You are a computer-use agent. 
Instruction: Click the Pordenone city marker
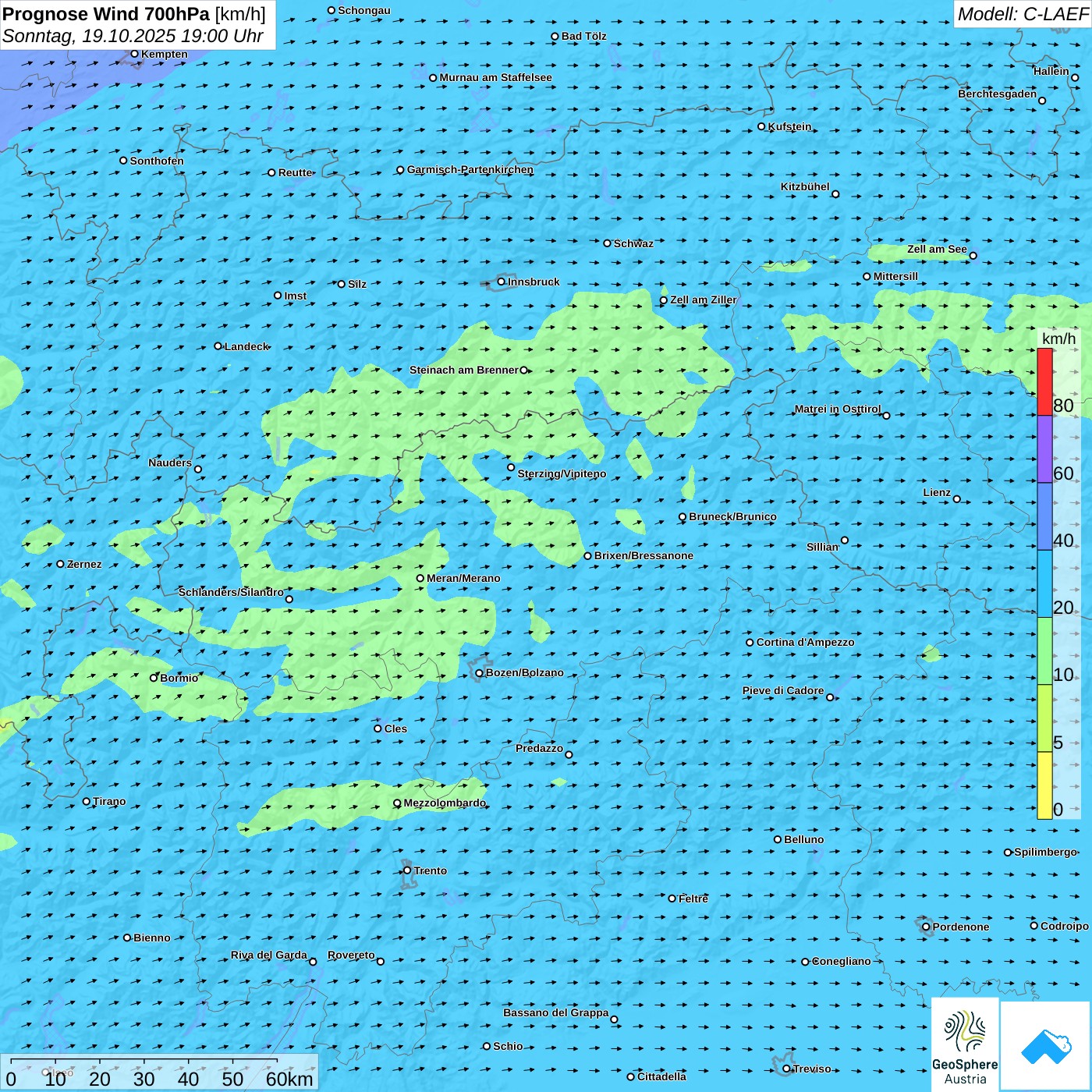(927, 927)
